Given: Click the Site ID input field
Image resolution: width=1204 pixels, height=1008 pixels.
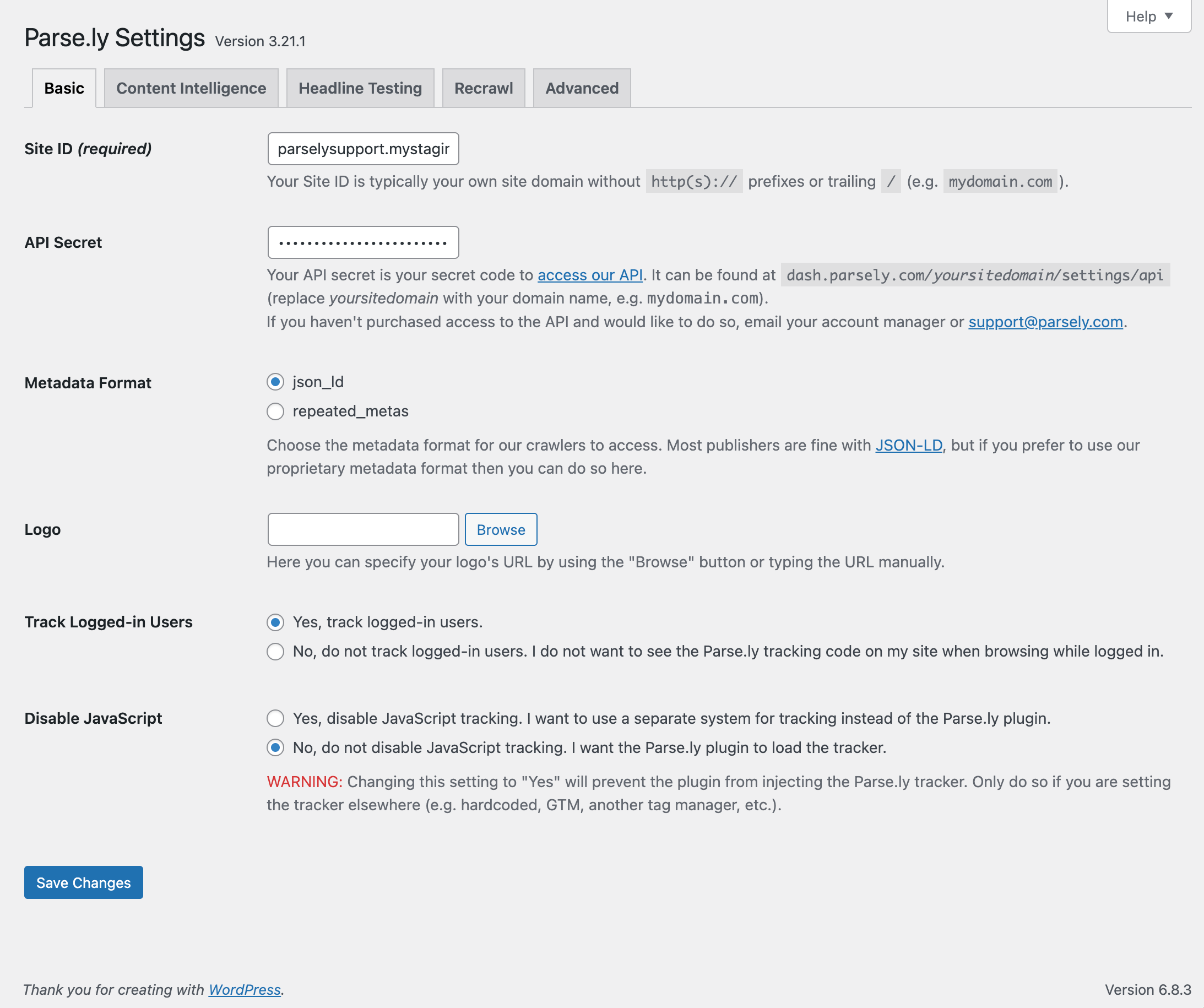Looking at the screenshot, I should coord(363,149).
